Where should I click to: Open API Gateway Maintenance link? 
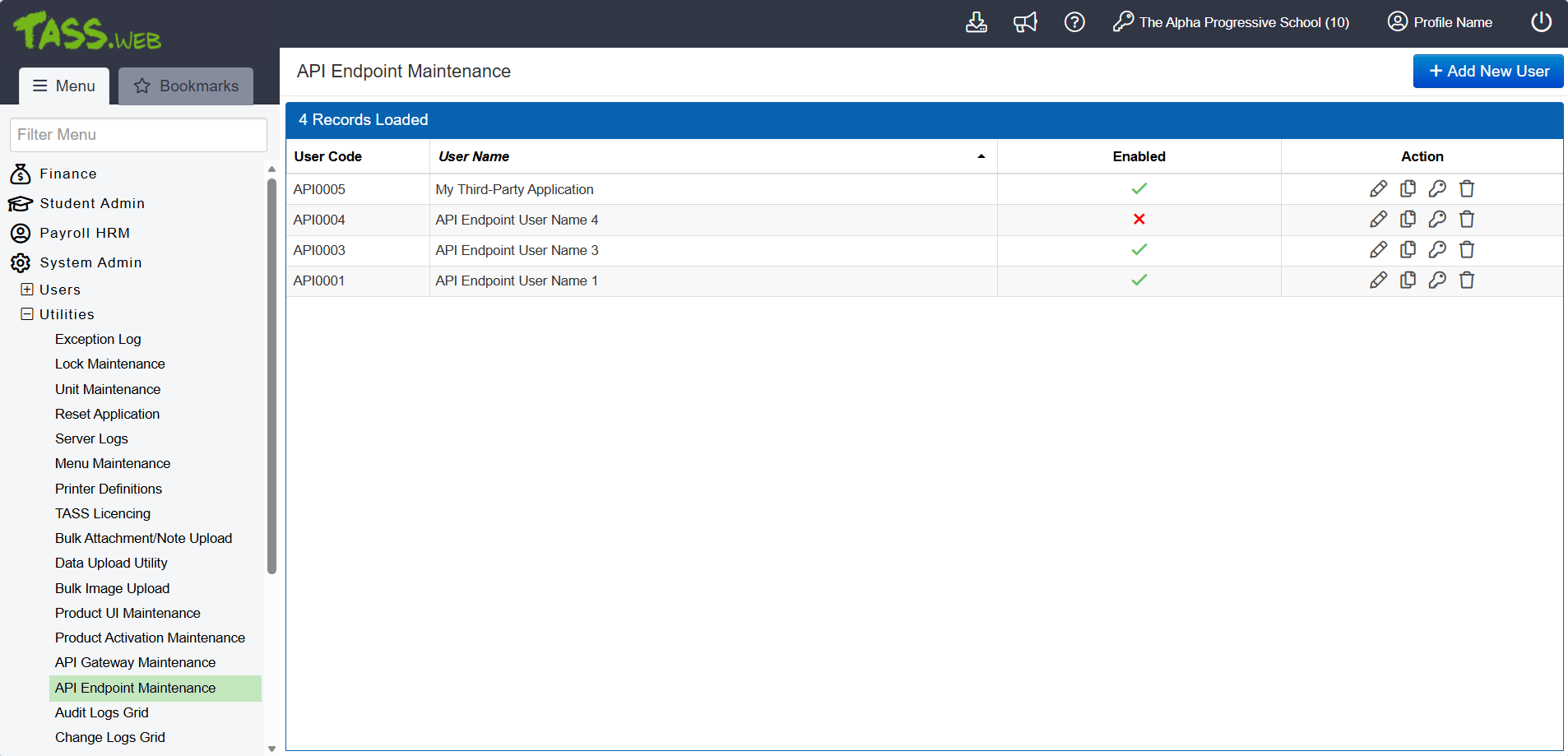tap(135, 663)
